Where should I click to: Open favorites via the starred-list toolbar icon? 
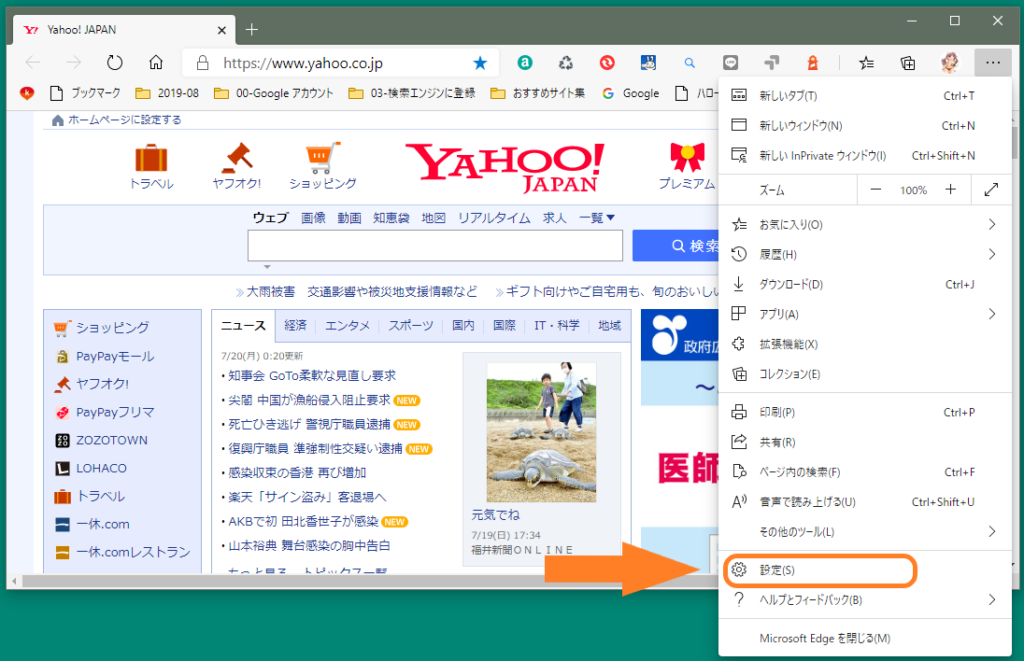(866, 62)
